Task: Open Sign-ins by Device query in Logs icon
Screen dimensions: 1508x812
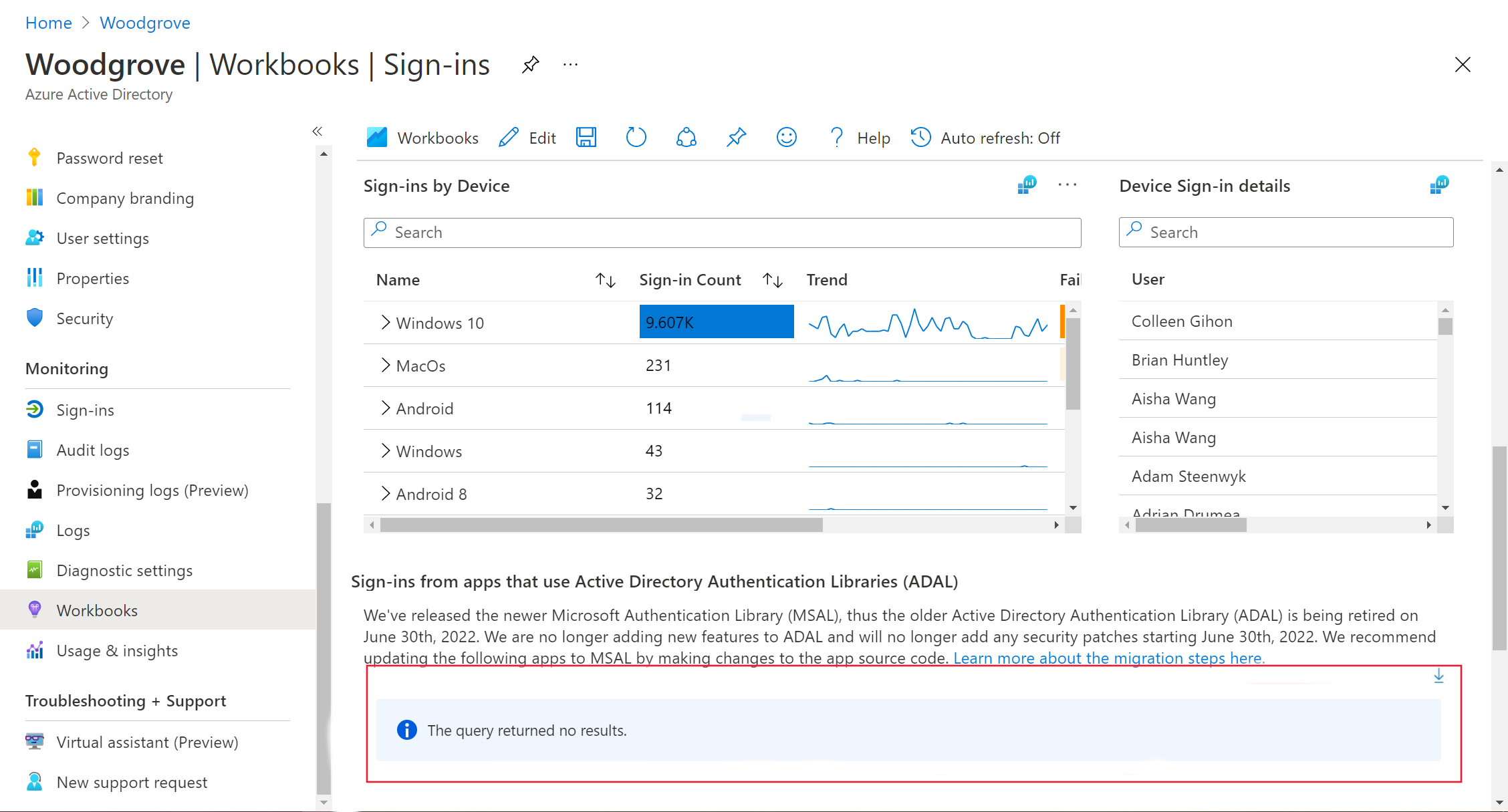Action: [1027, 185]
